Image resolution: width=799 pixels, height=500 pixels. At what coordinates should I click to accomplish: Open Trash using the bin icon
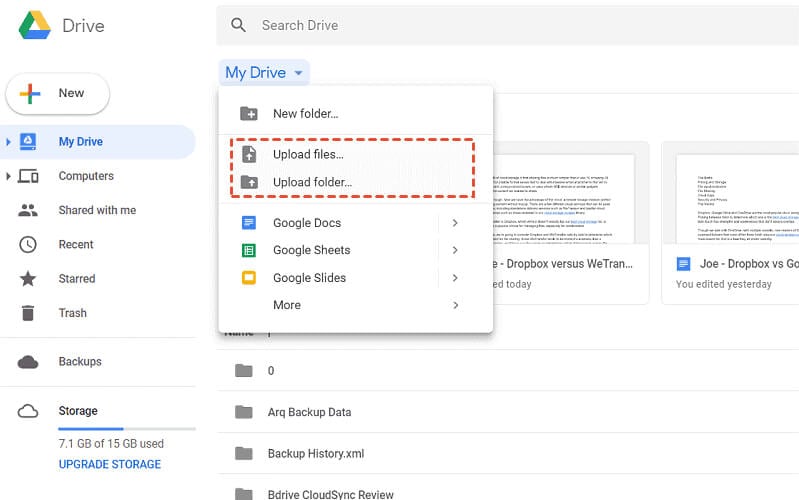28,313
